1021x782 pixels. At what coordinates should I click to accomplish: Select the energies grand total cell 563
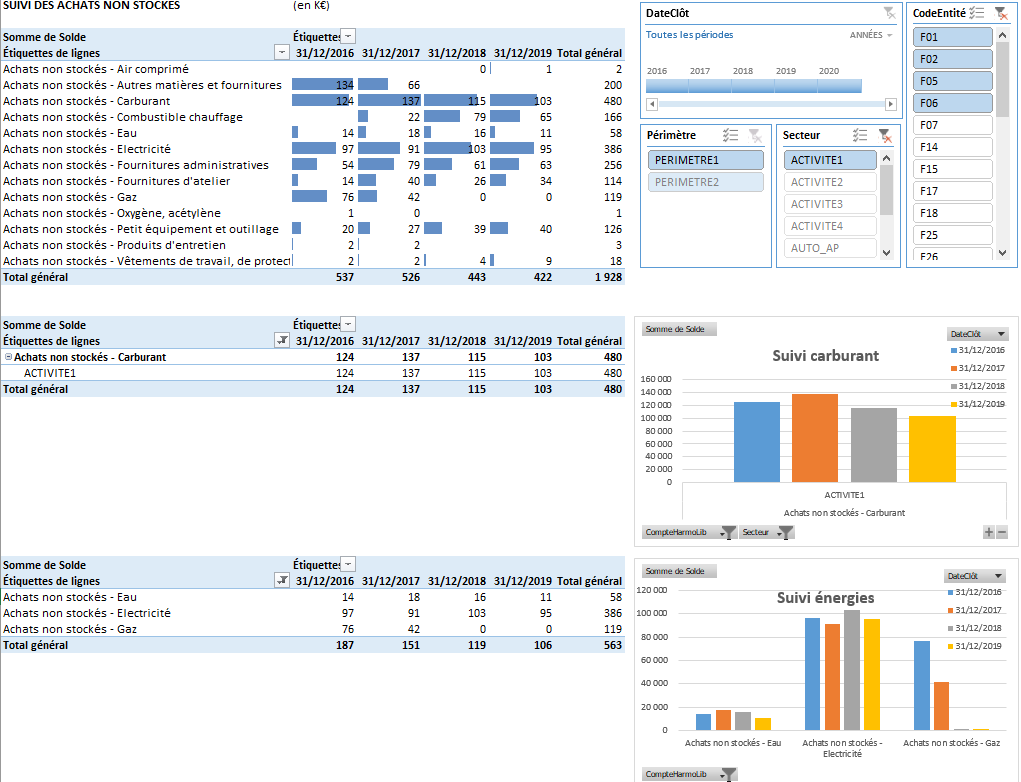coord(613,645)
